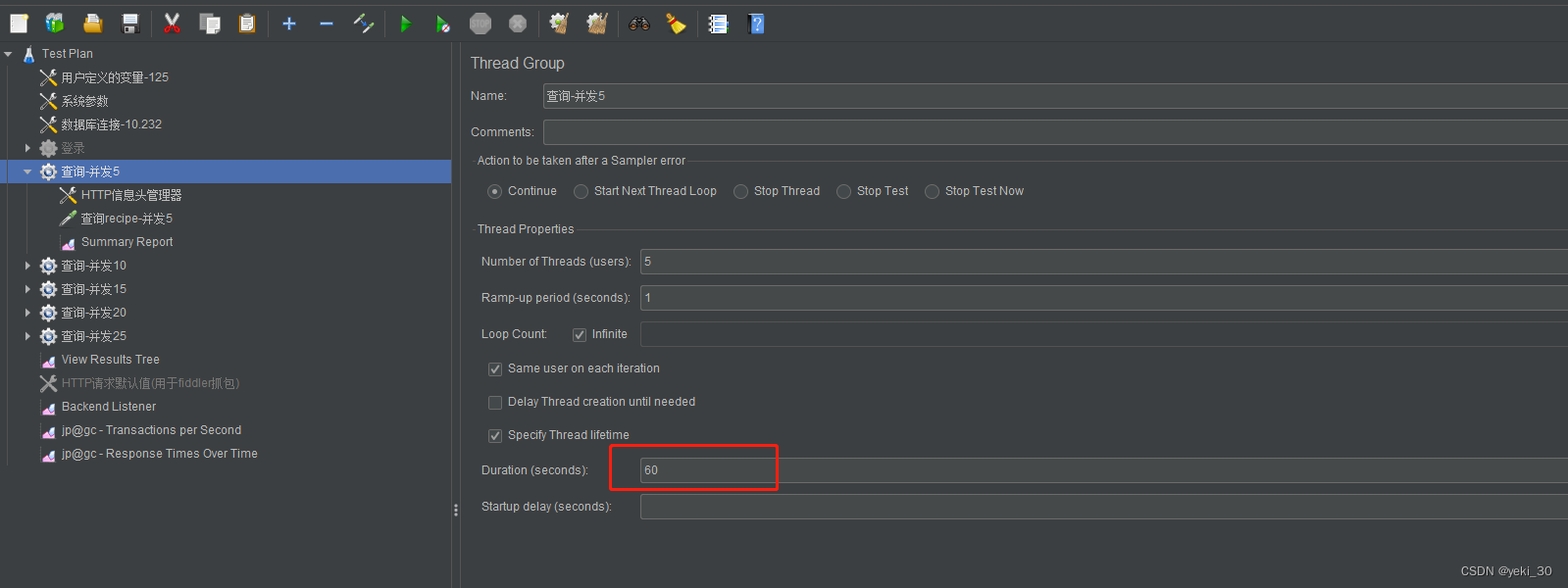The image size is (1568, 588).
Task: Collapse the Test Plan root node
Action: [x=8, y=54]
